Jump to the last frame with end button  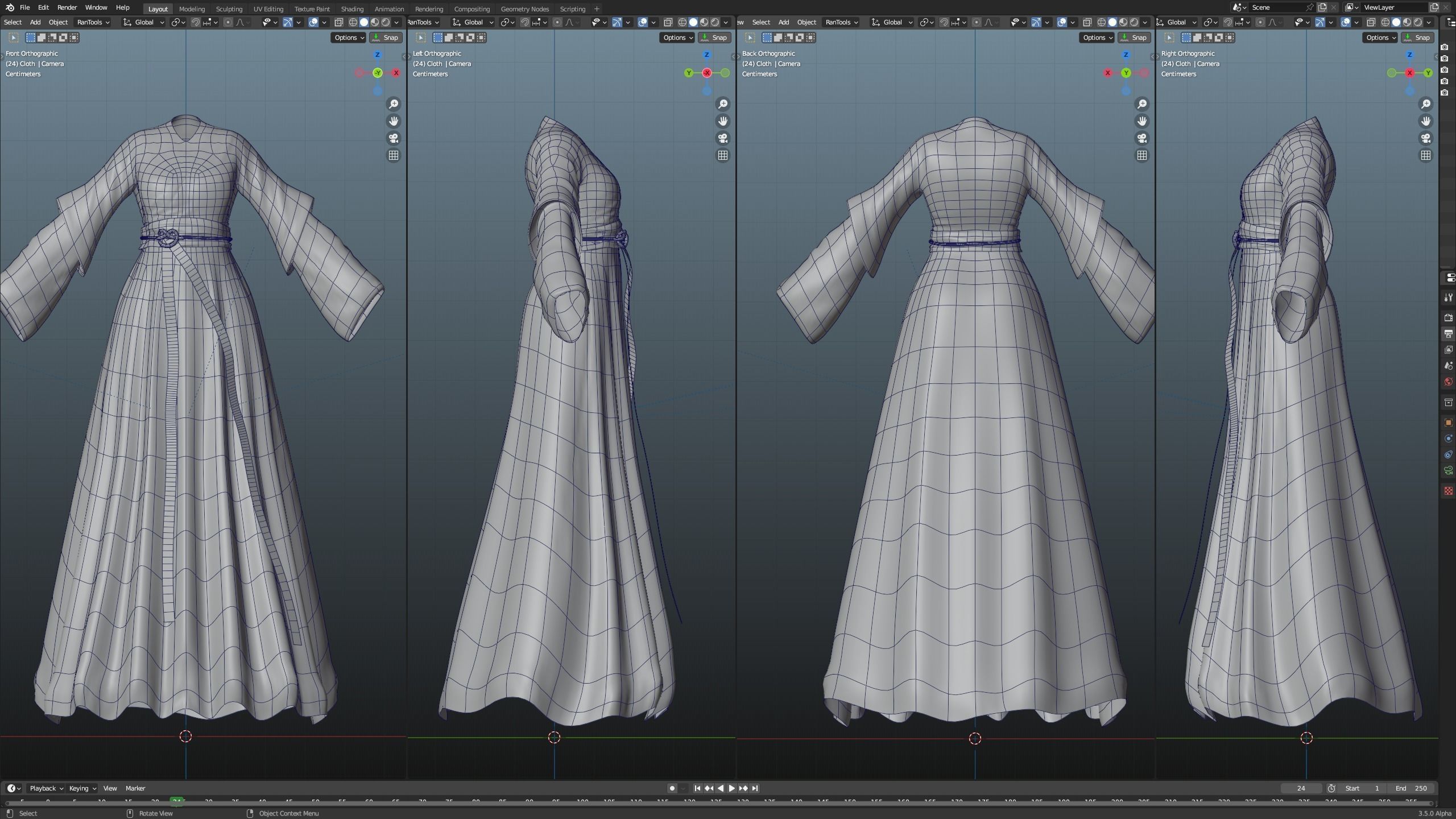click(x=755, y=788)
